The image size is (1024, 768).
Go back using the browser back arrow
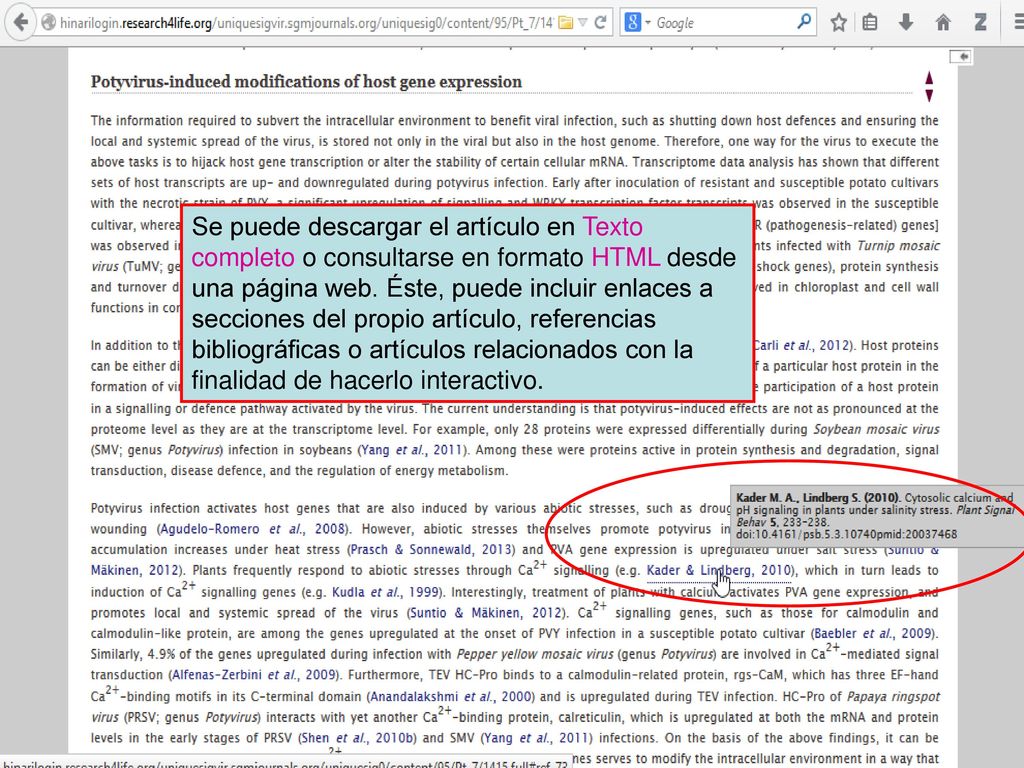[20, 22]
